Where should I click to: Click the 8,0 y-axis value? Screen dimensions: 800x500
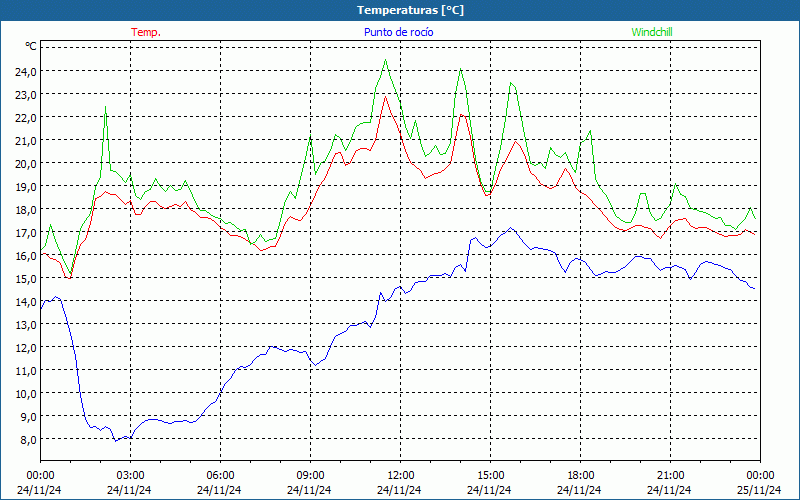[x=28, y=439]
